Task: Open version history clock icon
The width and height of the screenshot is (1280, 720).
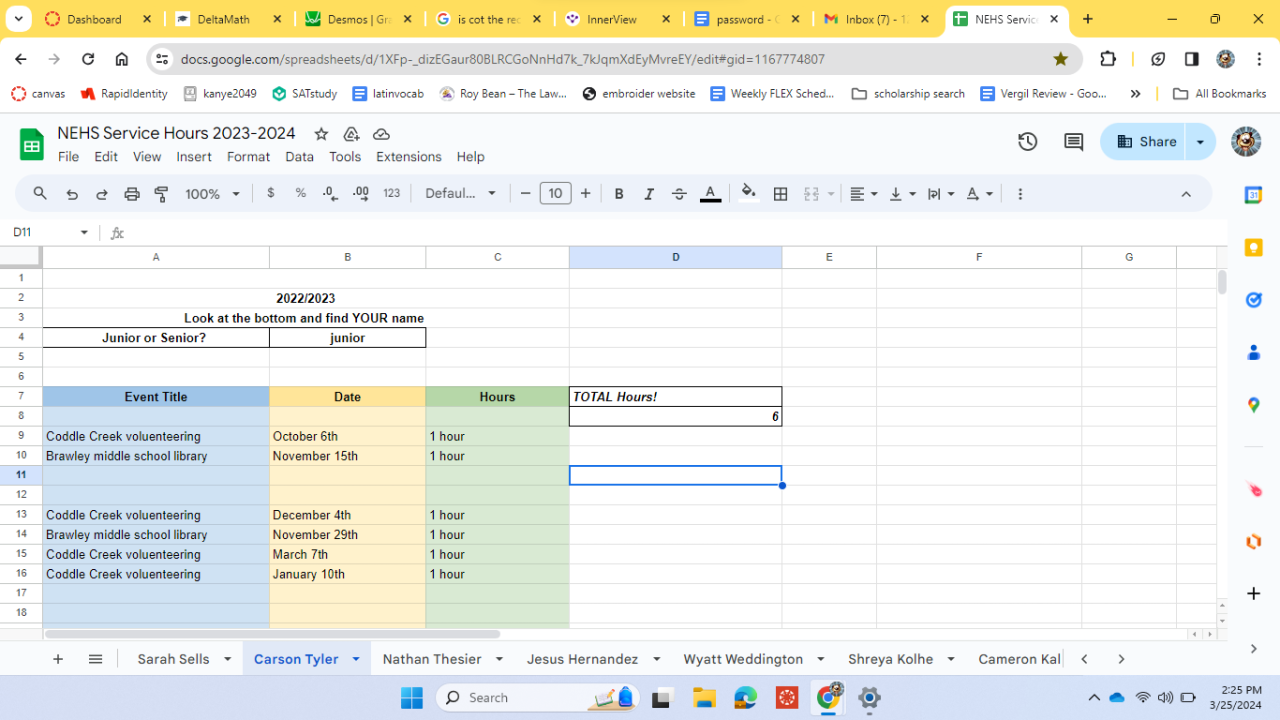Action: coord(1027,142)
